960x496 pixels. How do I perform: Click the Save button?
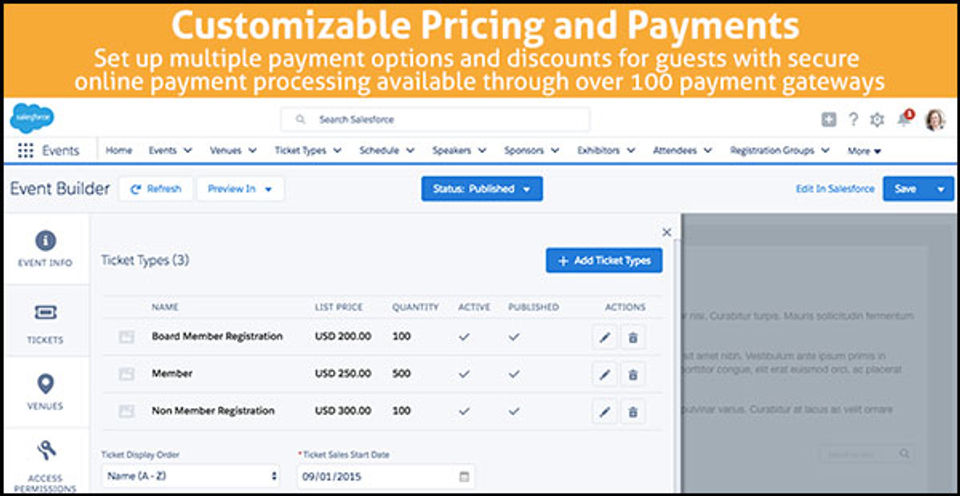point(906,189)
